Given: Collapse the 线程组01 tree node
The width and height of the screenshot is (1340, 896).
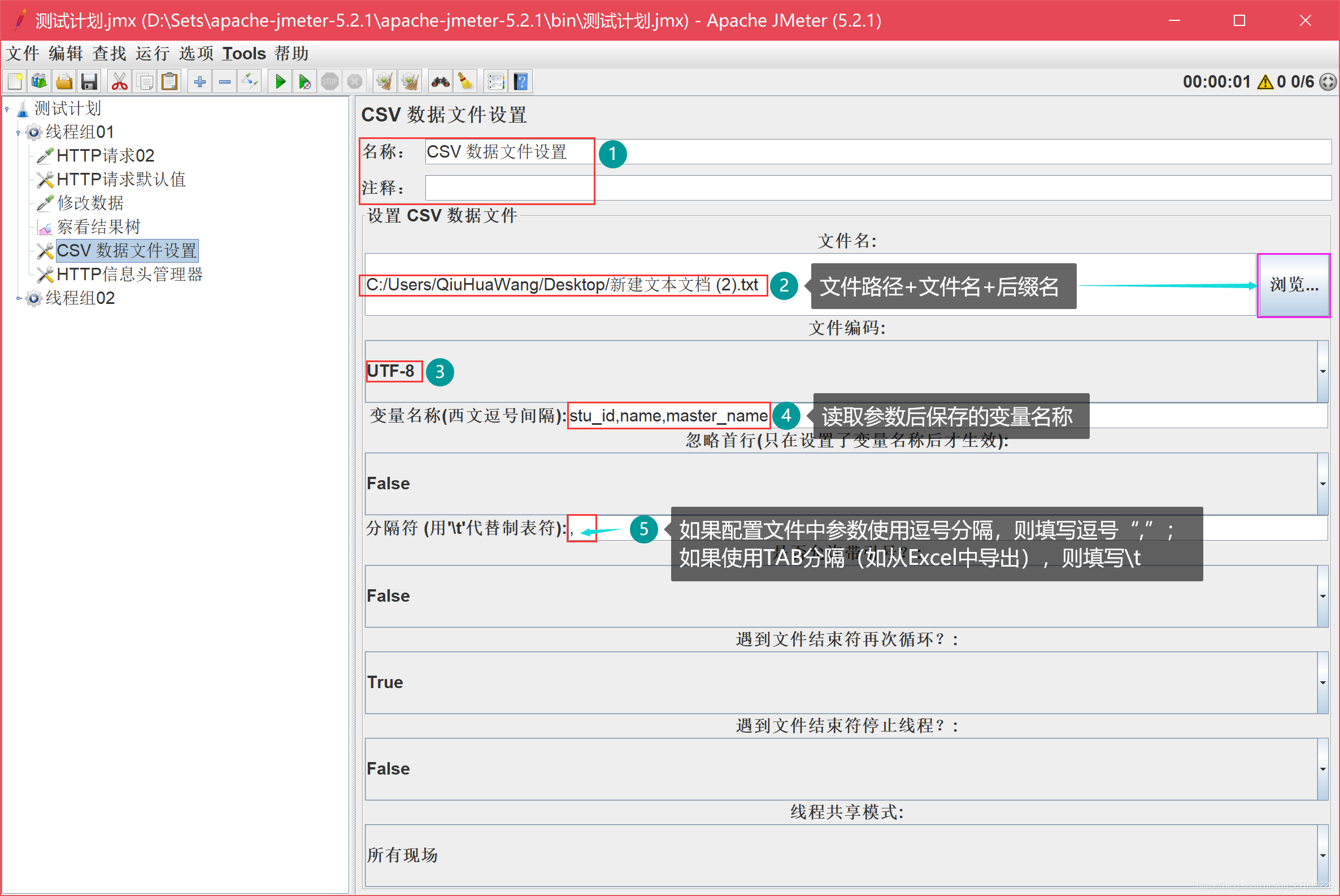Looking at the screenshot, I should pos(18,133).
